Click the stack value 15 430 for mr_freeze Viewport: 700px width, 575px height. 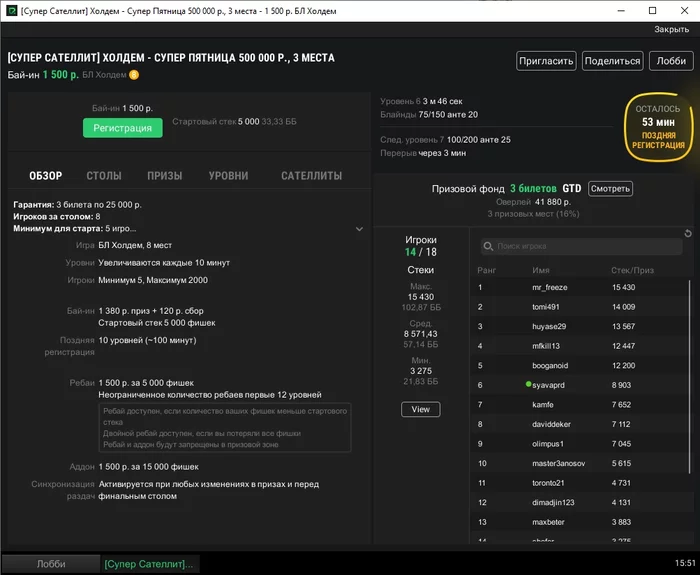(623, 288)
